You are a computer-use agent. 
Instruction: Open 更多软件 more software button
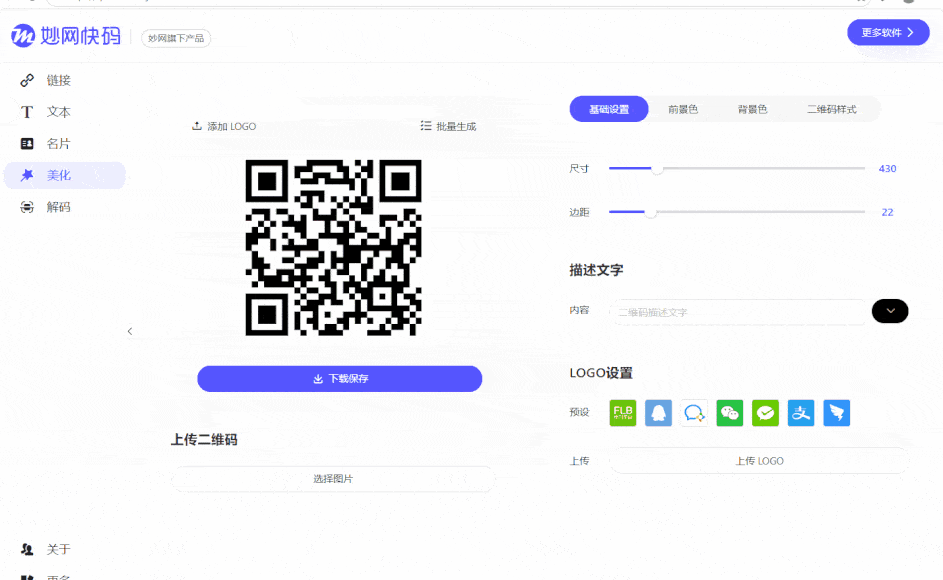888,32
